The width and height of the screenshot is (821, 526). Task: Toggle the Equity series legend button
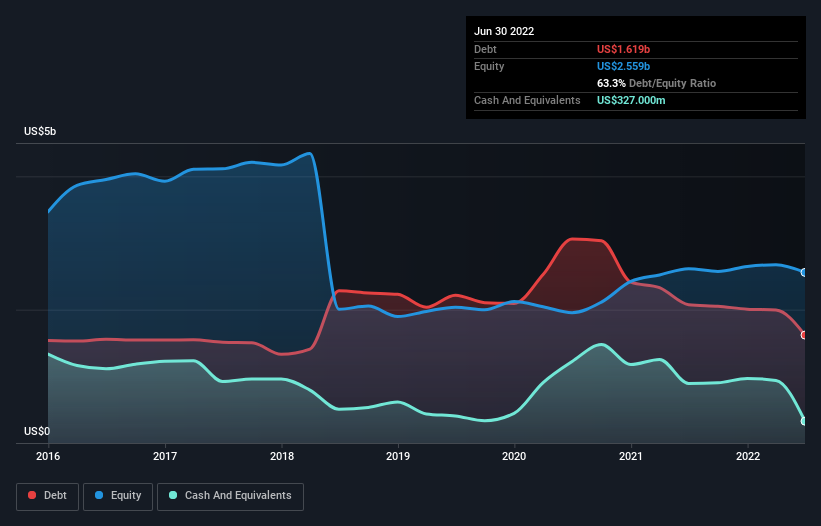tap(118, 496)
